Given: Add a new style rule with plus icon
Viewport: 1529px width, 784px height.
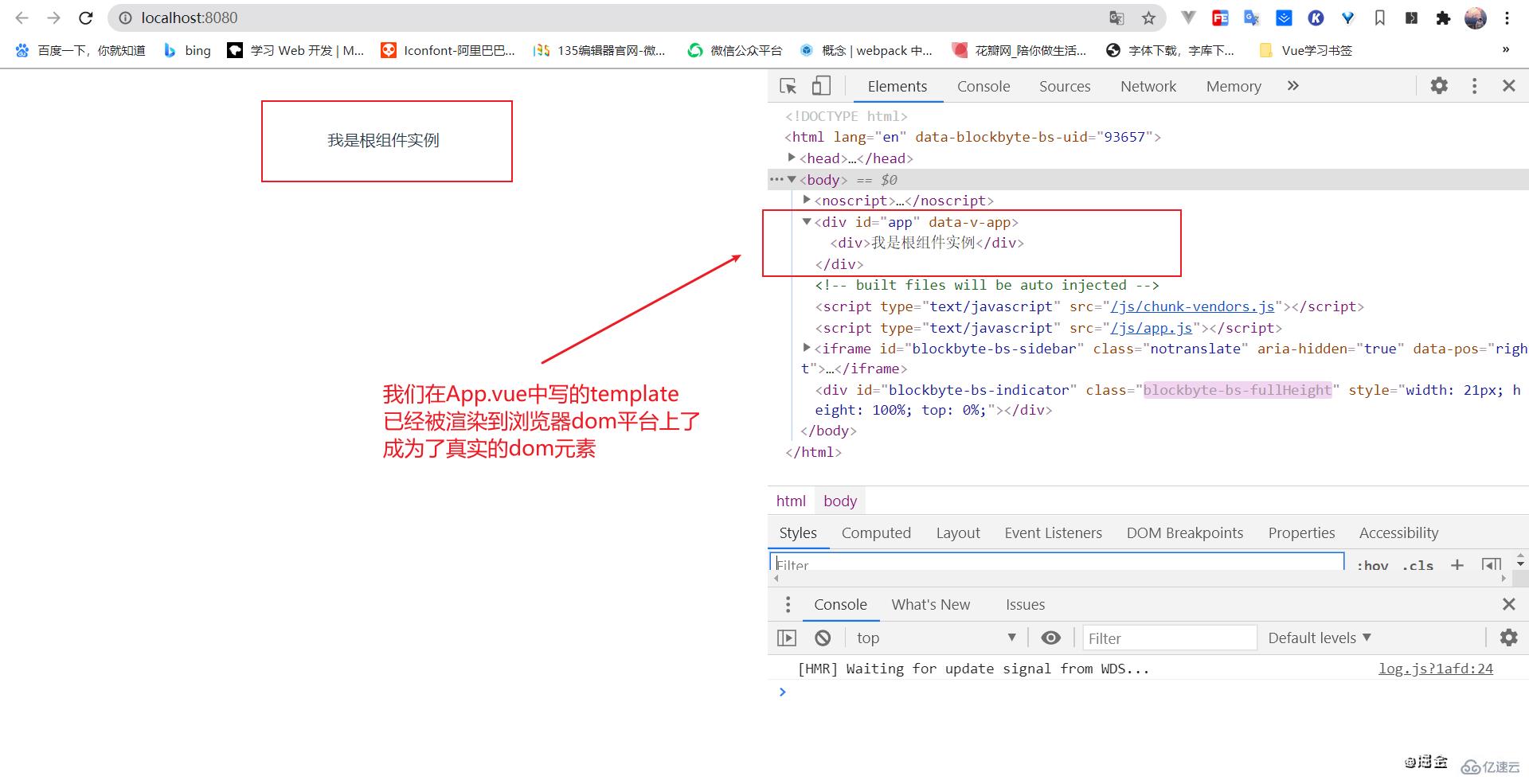Looking at the screenshot, I should pyautogui.click(x=1457, y=564).
